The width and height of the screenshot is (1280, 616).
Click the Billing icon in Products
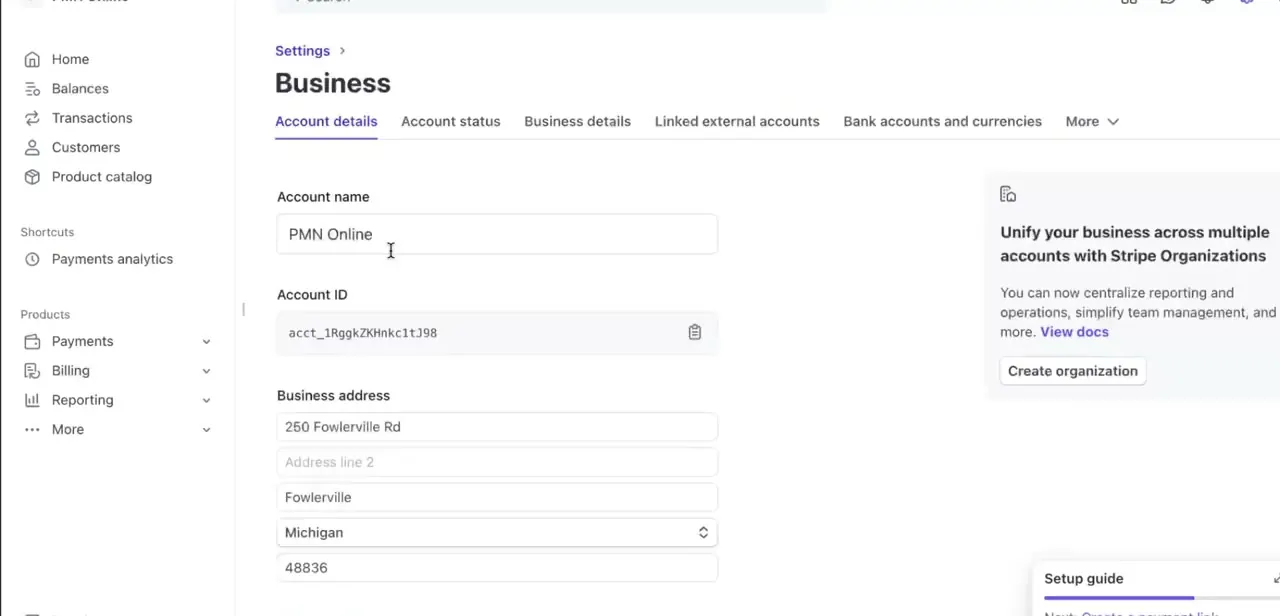(x=32, y=371)
